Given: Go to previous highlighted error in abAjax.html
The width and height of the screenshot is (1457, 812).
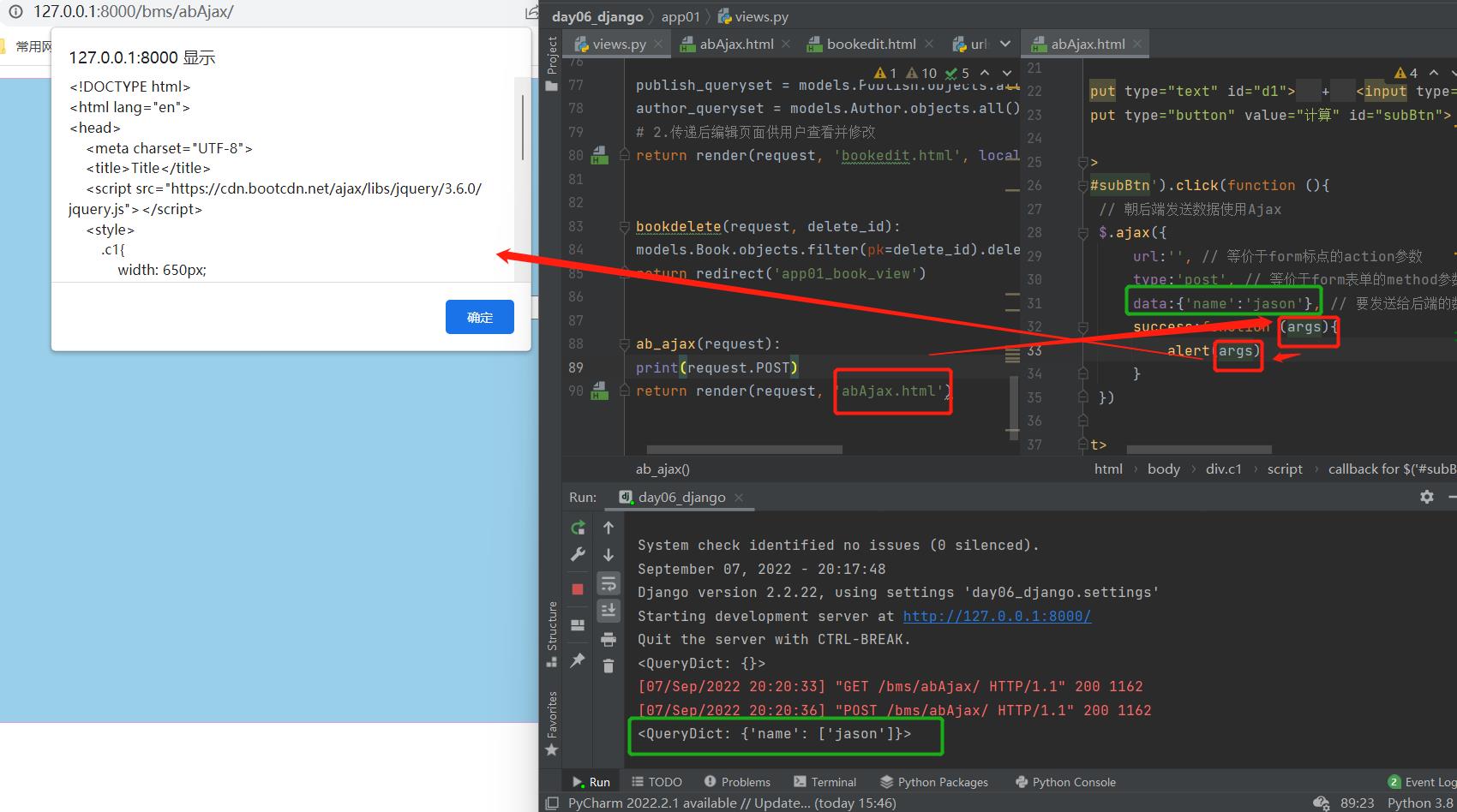Looking at the screenshot, I should click(x=1434, y=73).
